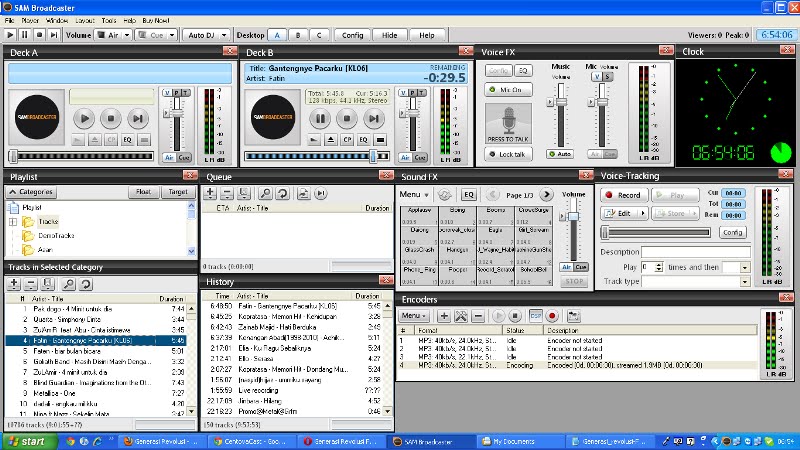Stop Deck B playback
This screenshot has height=450, width=800.
(x=346, y=118)
